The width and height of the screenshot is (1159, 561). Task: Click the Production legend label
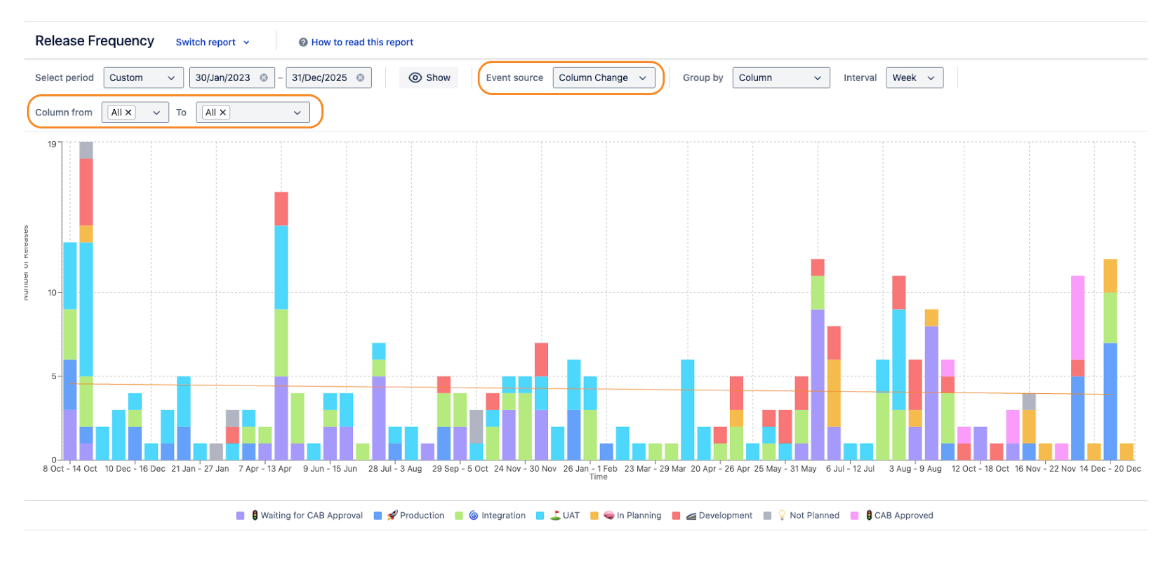422,515
